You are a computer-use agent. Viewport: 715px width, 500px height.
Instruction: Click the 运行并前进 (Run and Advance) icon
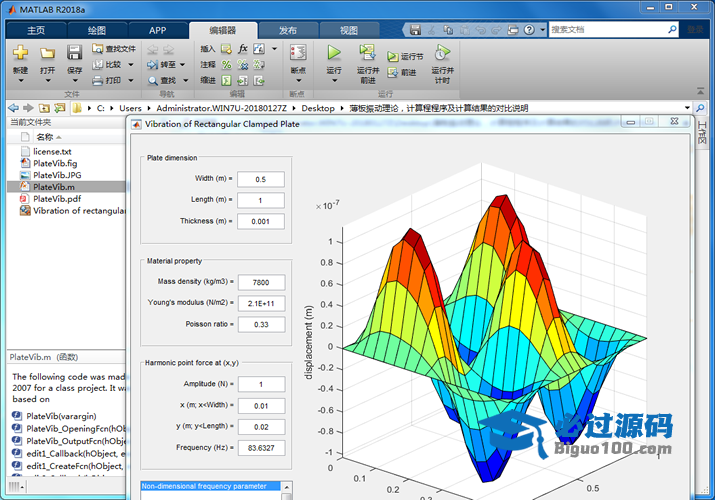pos(367,52)
